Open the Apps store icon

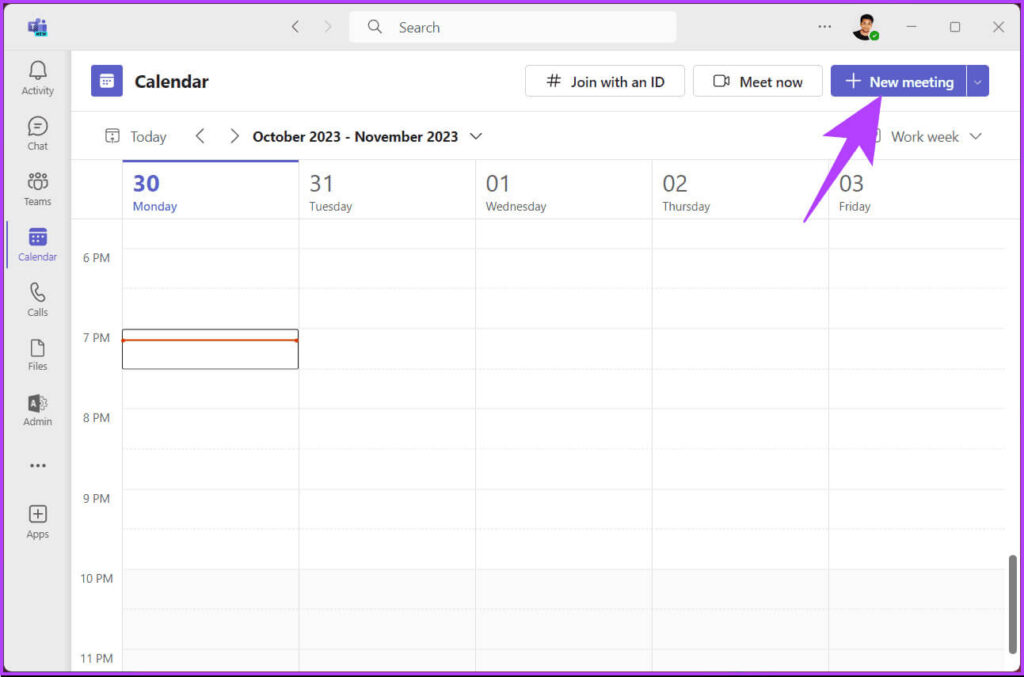[37, 522]
